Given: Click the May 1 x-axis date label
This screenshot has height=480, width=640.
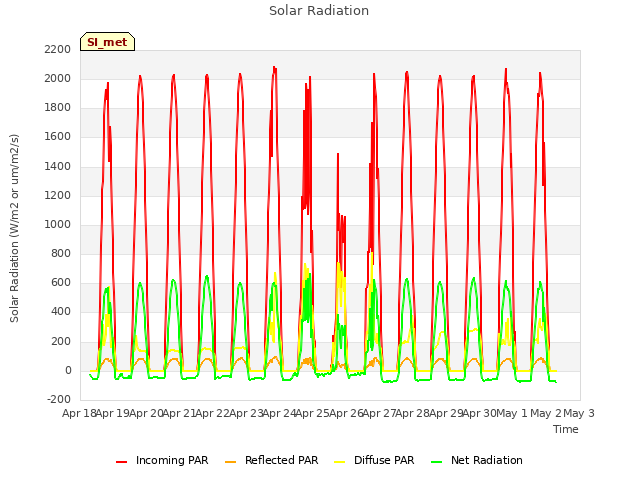Looking at the screenshot, I should pyautogui.click(x=512, y=413).
